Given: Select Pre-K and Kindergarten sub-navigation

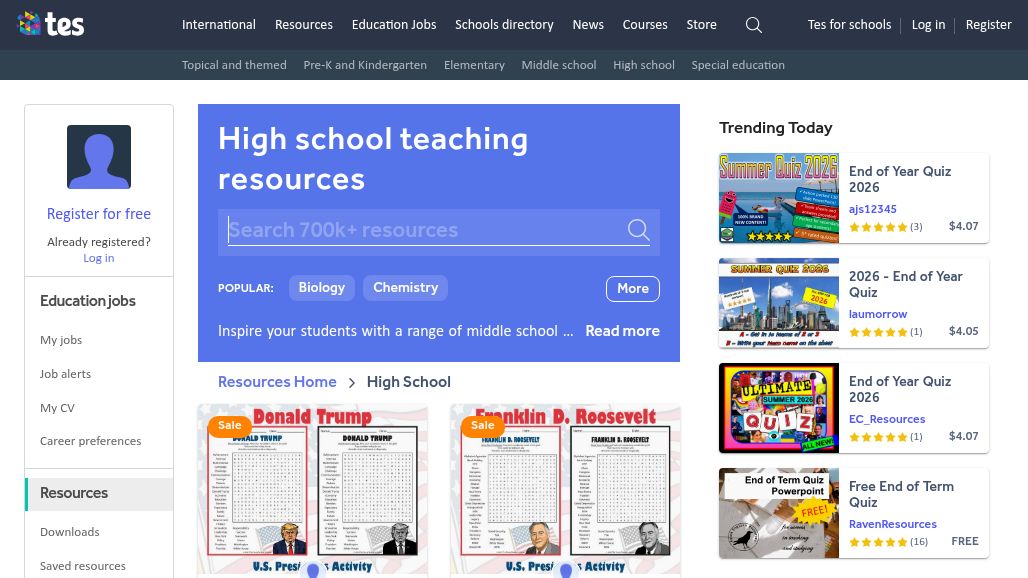Looking at the screenshot, I should click(365, 65).
